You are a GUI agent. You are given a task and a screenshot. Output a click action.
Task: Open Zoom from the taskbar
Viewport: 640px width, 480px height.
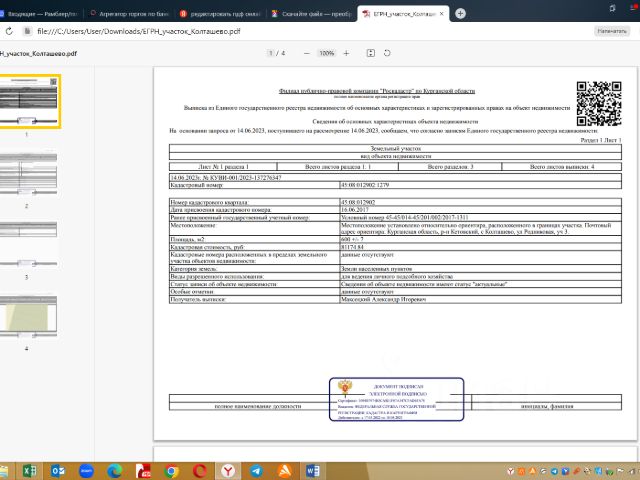click(86, 471)
